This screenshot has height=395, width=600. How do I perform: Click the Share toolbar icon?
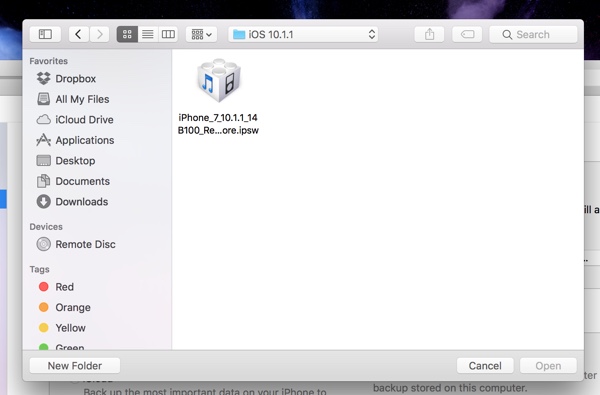click(429, 34)
